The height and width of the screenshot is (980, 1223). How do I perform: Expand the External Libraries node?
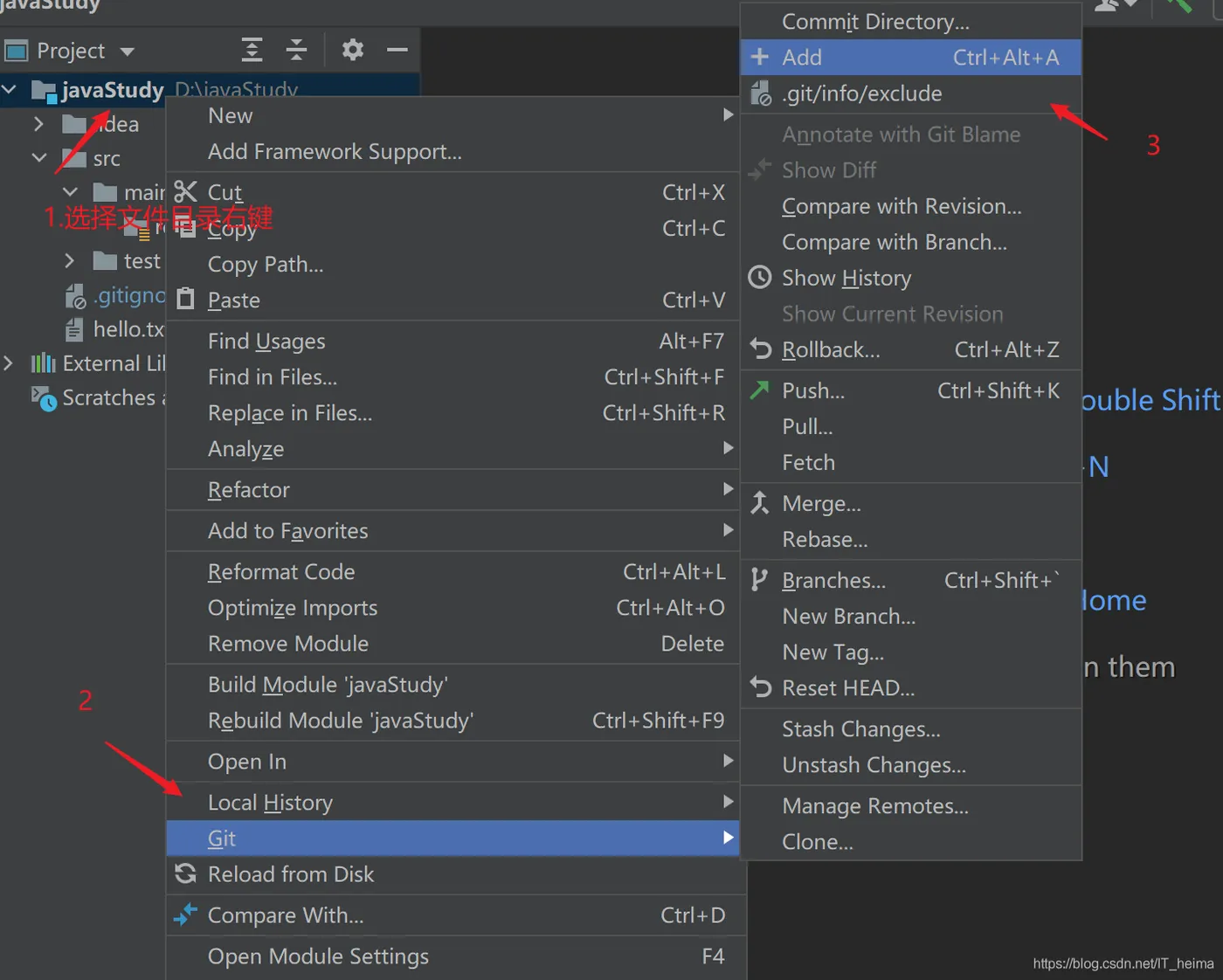point(9,363)
